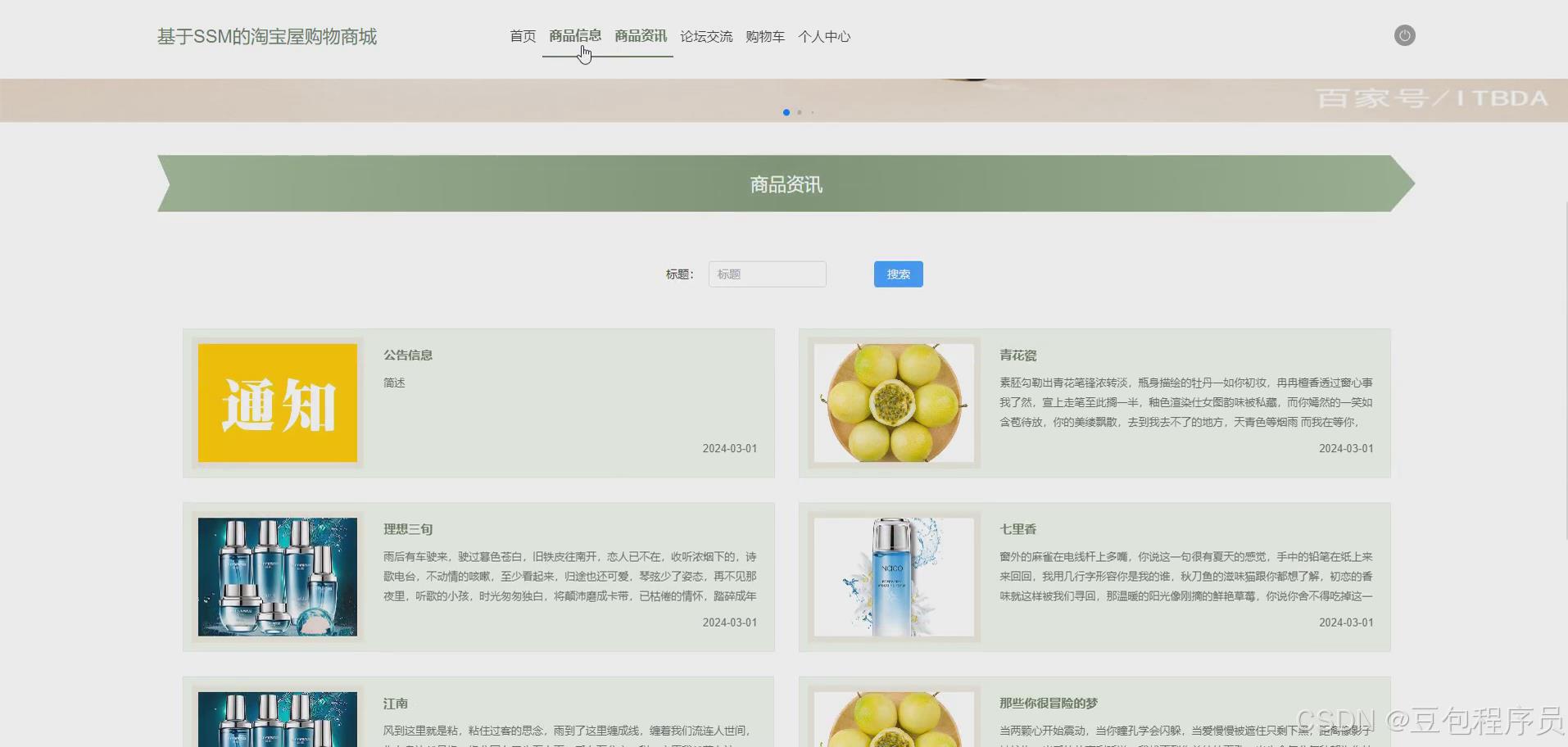Click the 搜索 search button
The width and height of the screenshot is (1568, 747).
tap(897, 274)
